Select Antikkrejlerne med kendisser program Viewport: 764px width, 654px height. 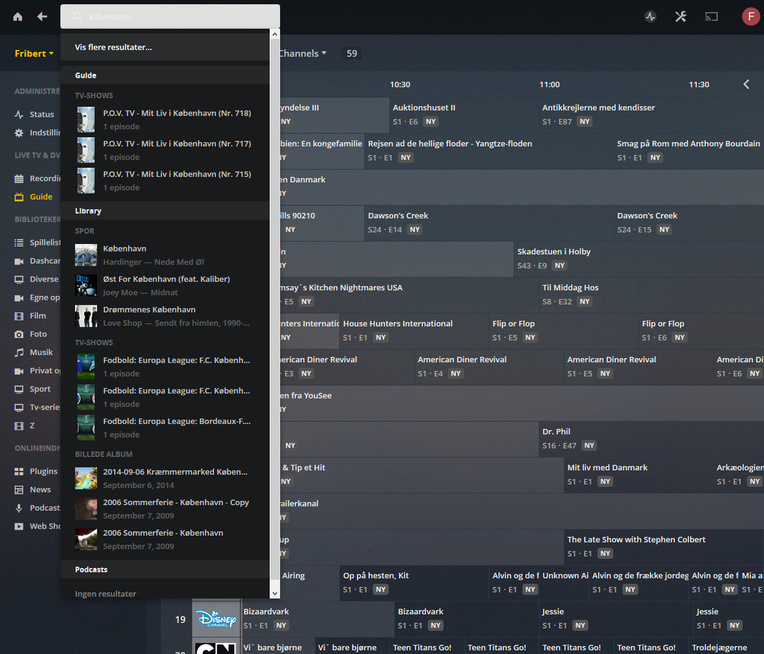pos(651,115)
